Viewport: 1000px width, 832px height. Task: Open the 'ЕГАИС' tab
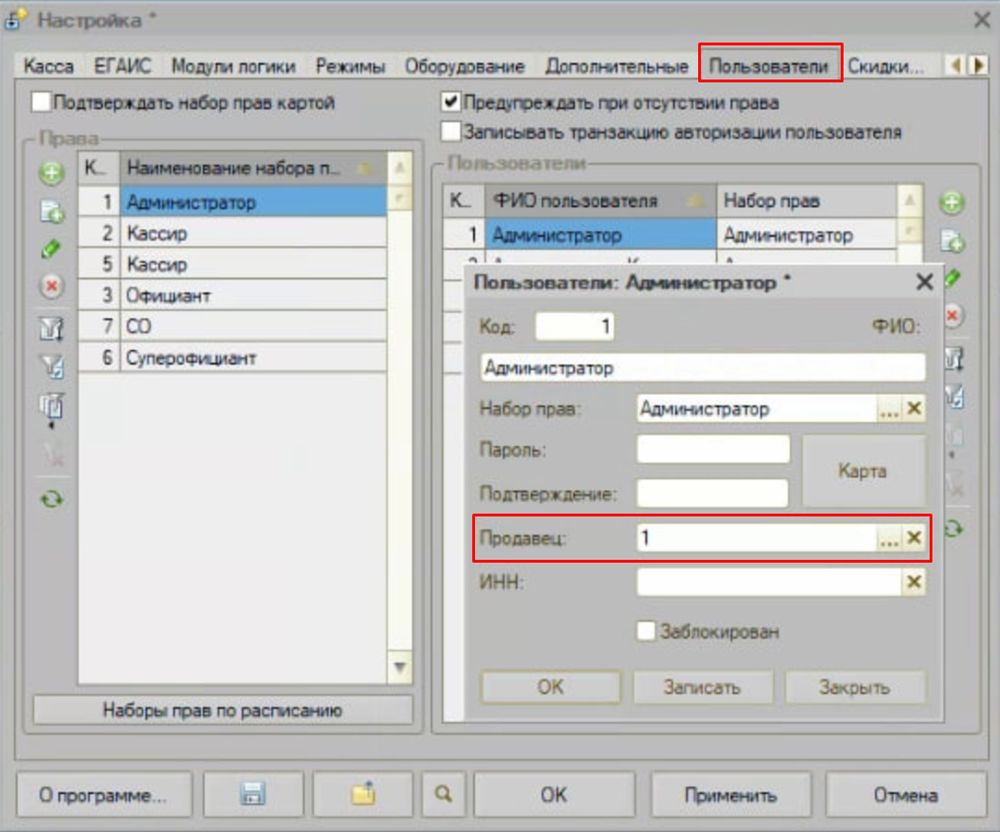(x=122, y=67)
